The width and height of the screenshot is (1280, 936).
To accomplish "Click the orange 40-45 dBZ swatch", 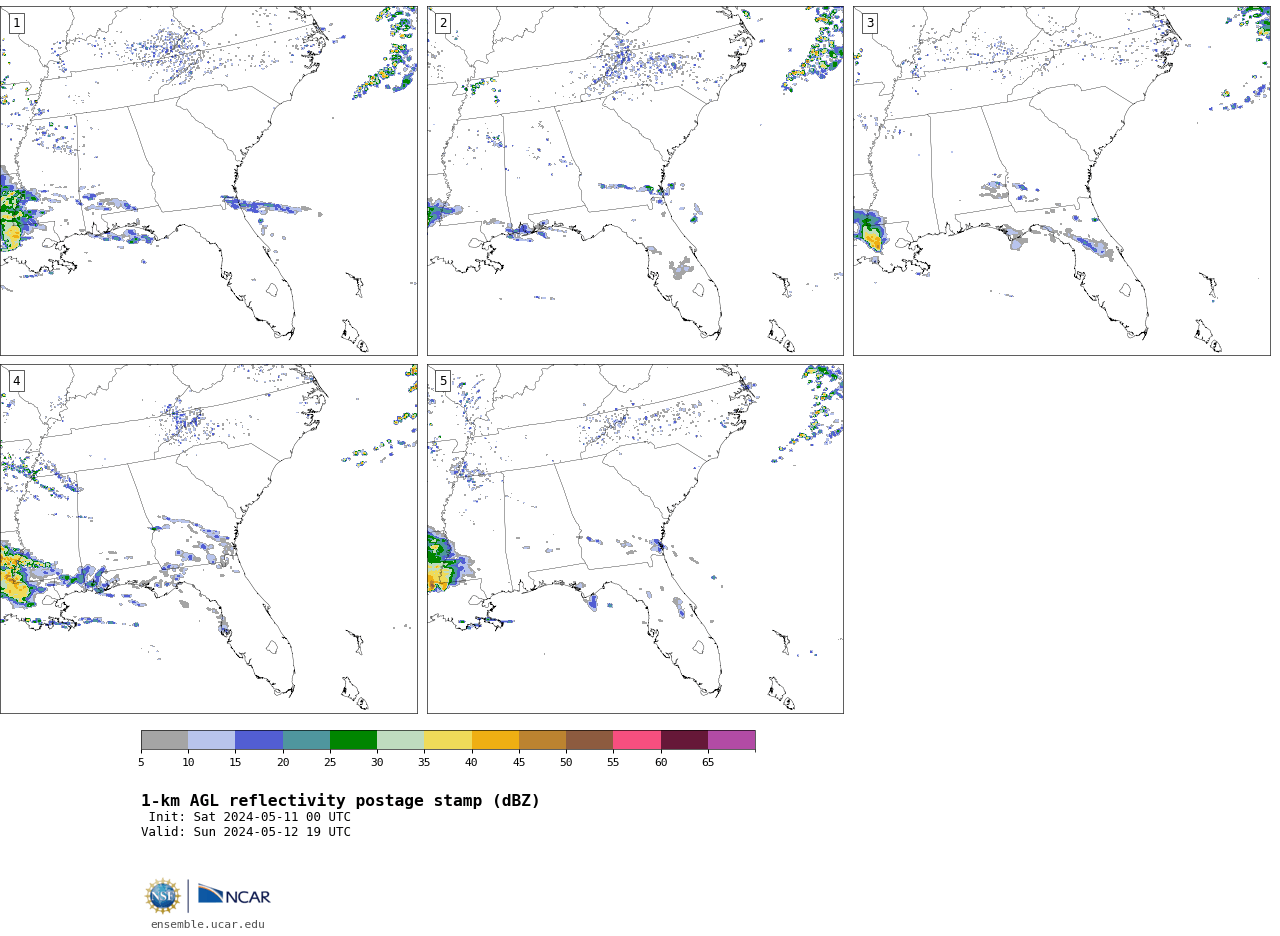I will pyautogui.click(x=495, y=740).
